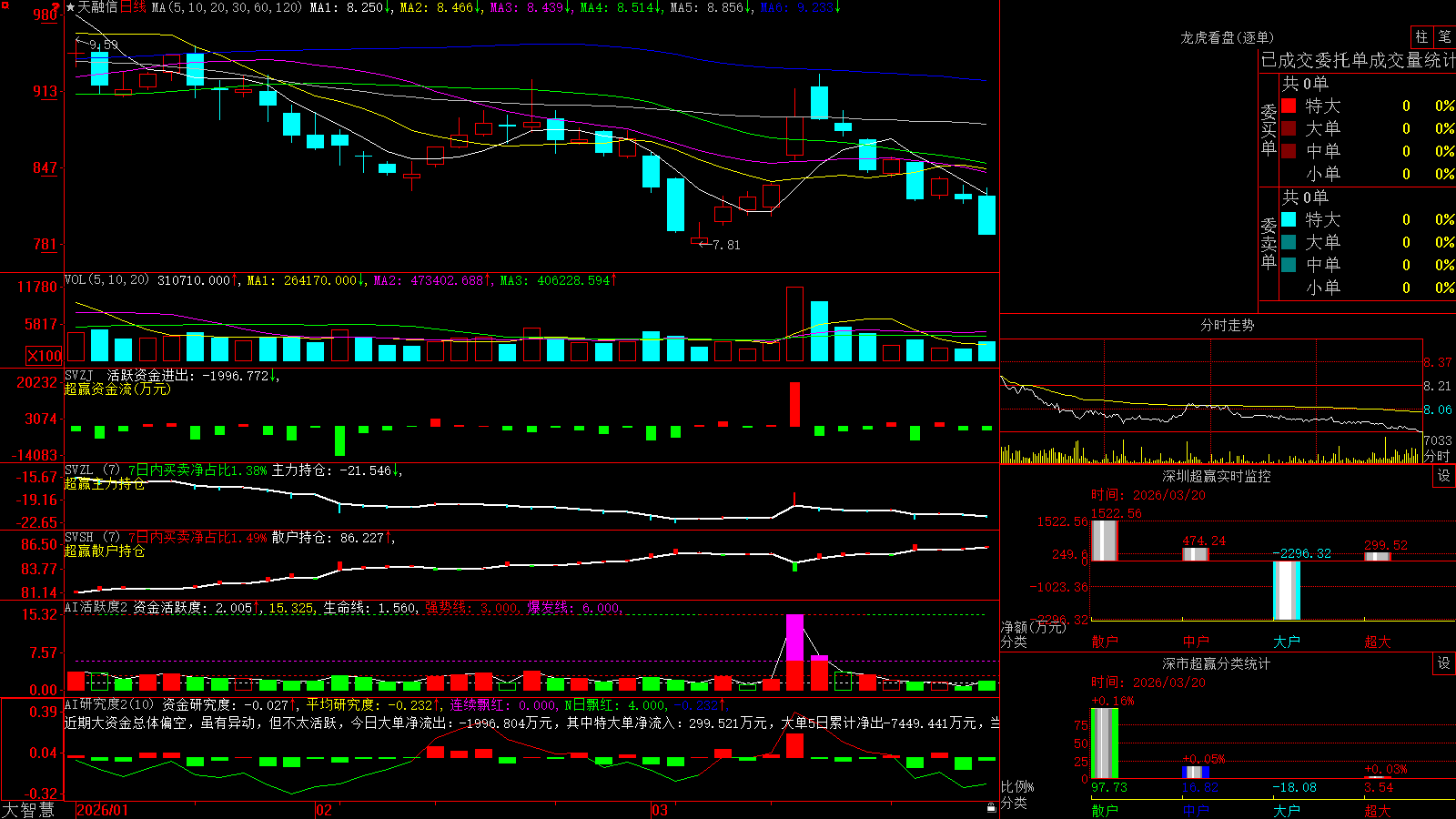Click the 分时 label beside intraday chart

1437,455
